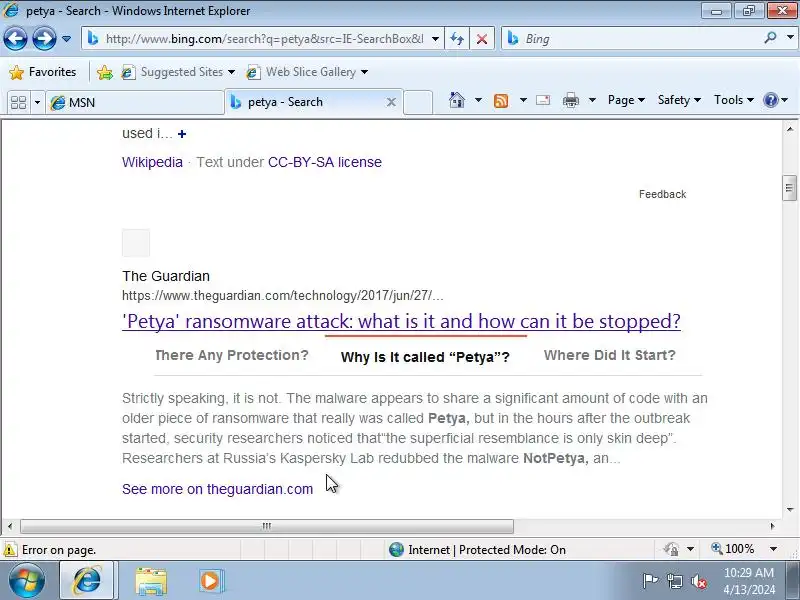800x600 pixels.
Task: Open a new blank tab
Action: (418, 103)
